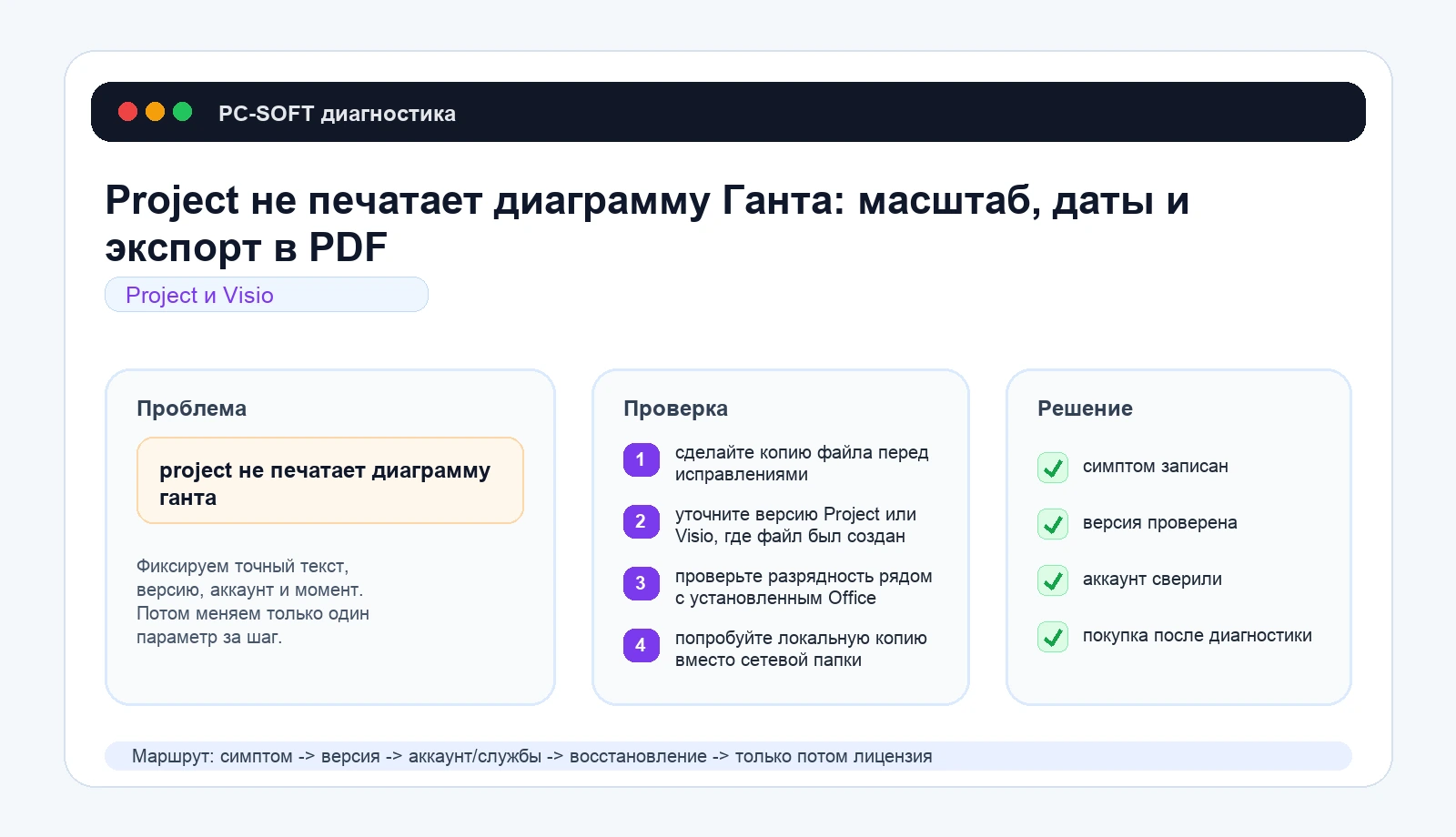This screenshot has width=1456, height=837.
Task: Click the 'версия проверена' label
Action: pyautogui.click(x=1159, y=522)
